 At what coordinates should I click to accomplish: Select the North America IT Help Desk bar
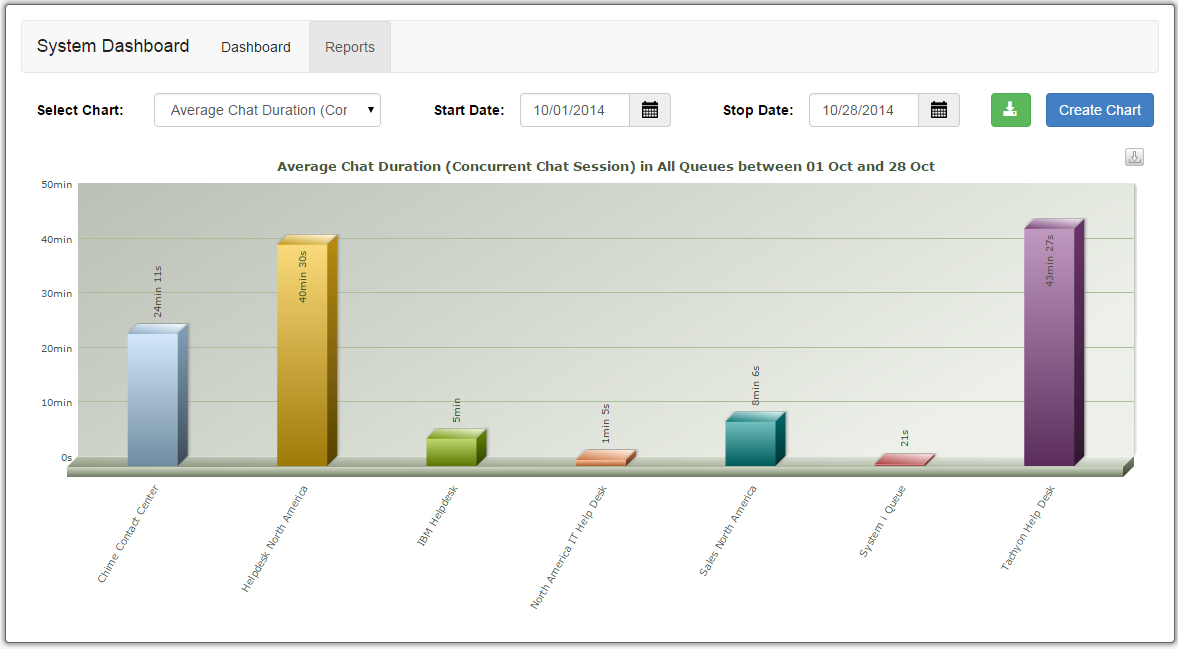tap(606, 458)
